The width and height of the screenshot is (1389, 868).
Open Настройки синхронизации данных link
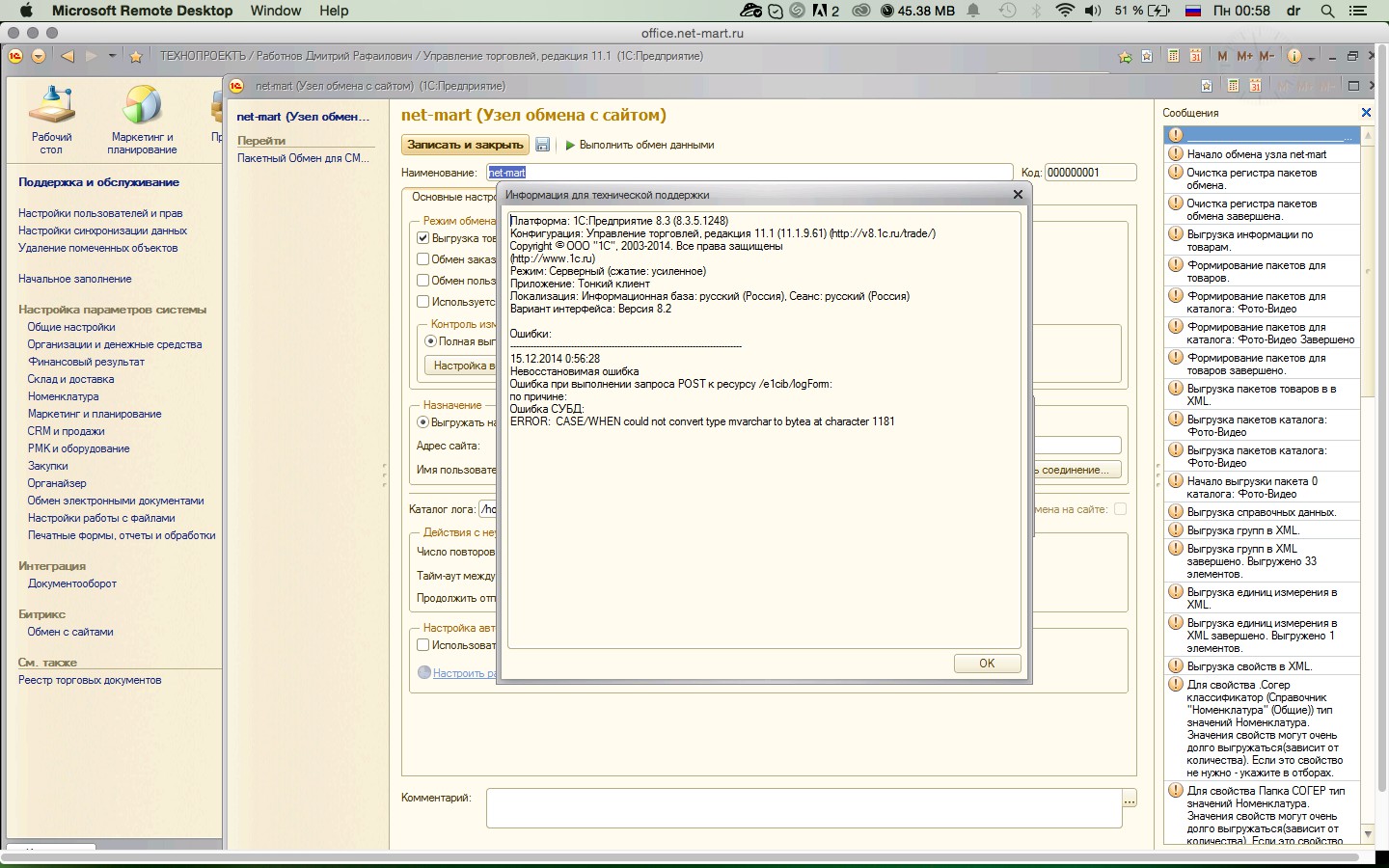tap(102, 231)
